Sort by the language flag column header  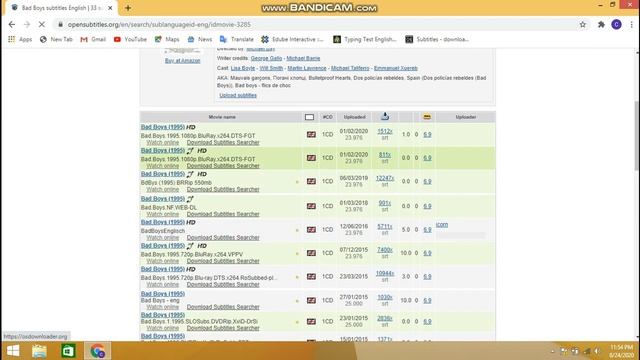tap(309, 117)
